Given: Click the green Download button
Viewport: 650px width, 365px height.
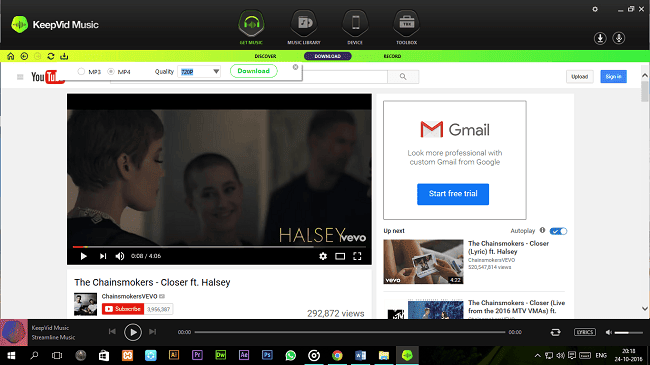Looking at the screenshot, I should coord(254,71).
